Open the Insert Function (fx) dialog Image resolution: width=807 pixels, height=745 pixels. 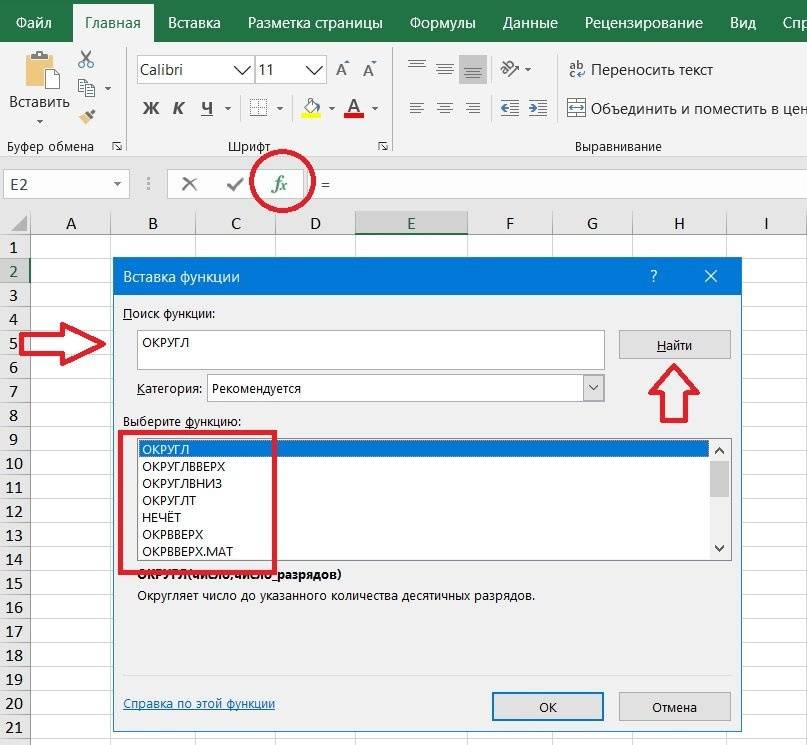(279, 185)
